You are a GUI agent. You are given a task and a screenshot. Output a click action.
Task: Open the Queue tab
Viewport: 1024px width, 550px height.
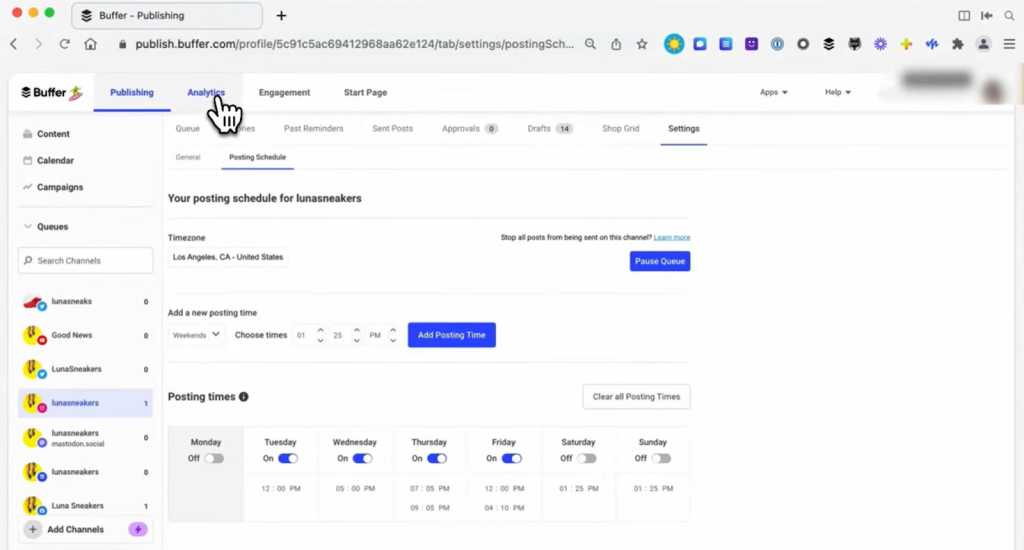point(187,129)
